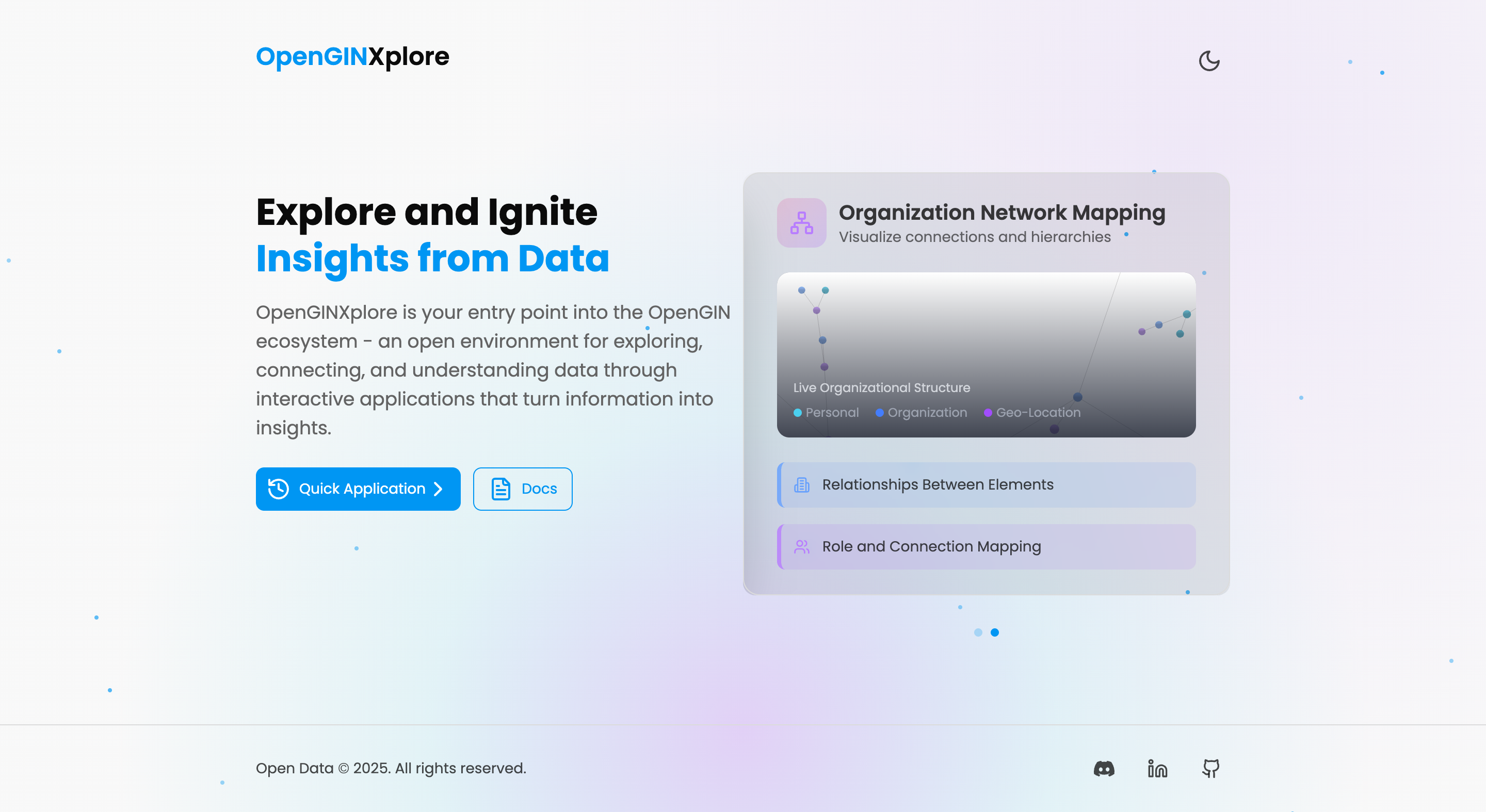Click the chevron arrow on Quick Application button
The image size is (1486, 812).
[439, 489]
